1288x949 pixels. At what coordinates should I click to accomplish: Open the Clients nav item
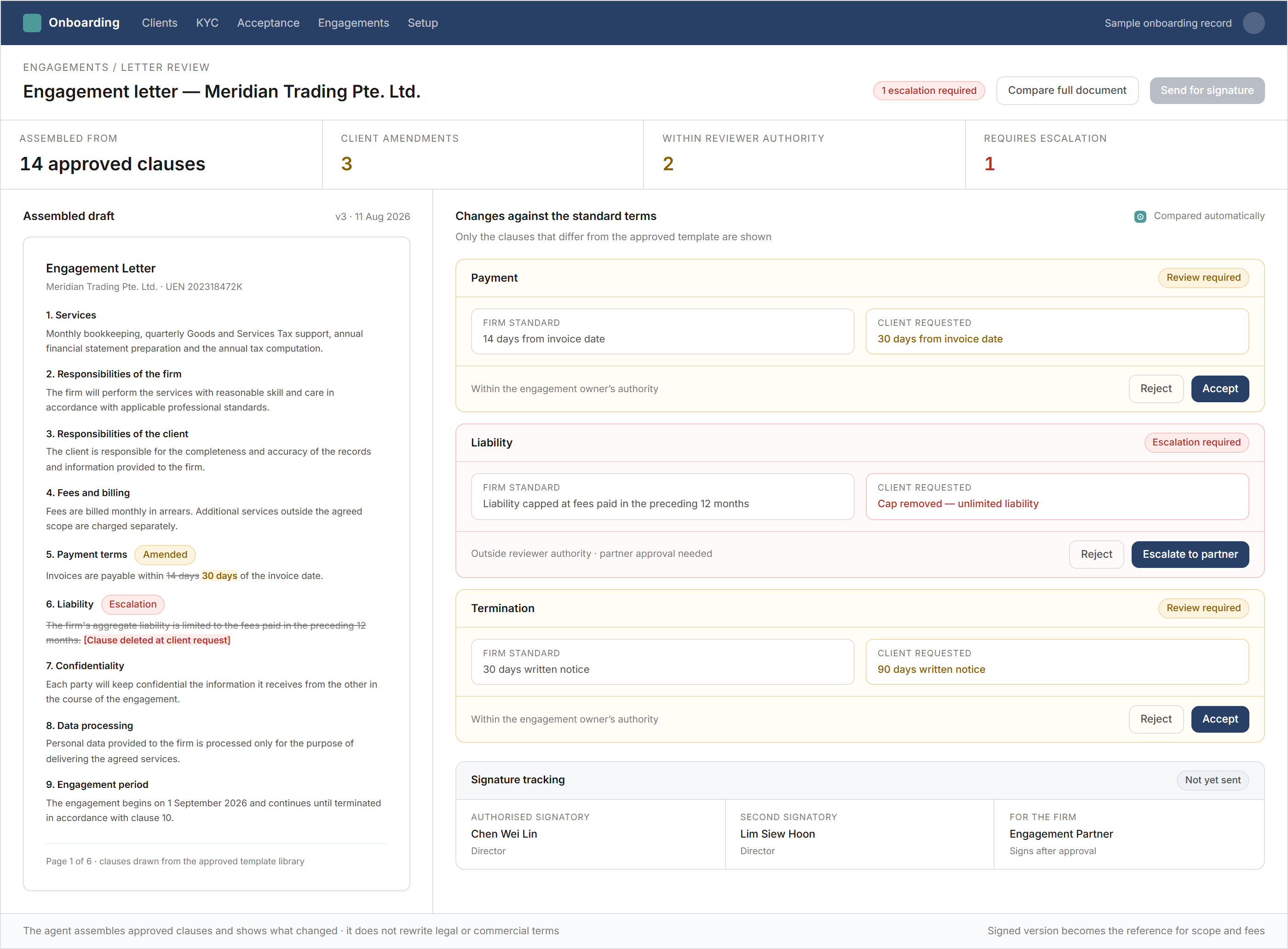(160, 23)
